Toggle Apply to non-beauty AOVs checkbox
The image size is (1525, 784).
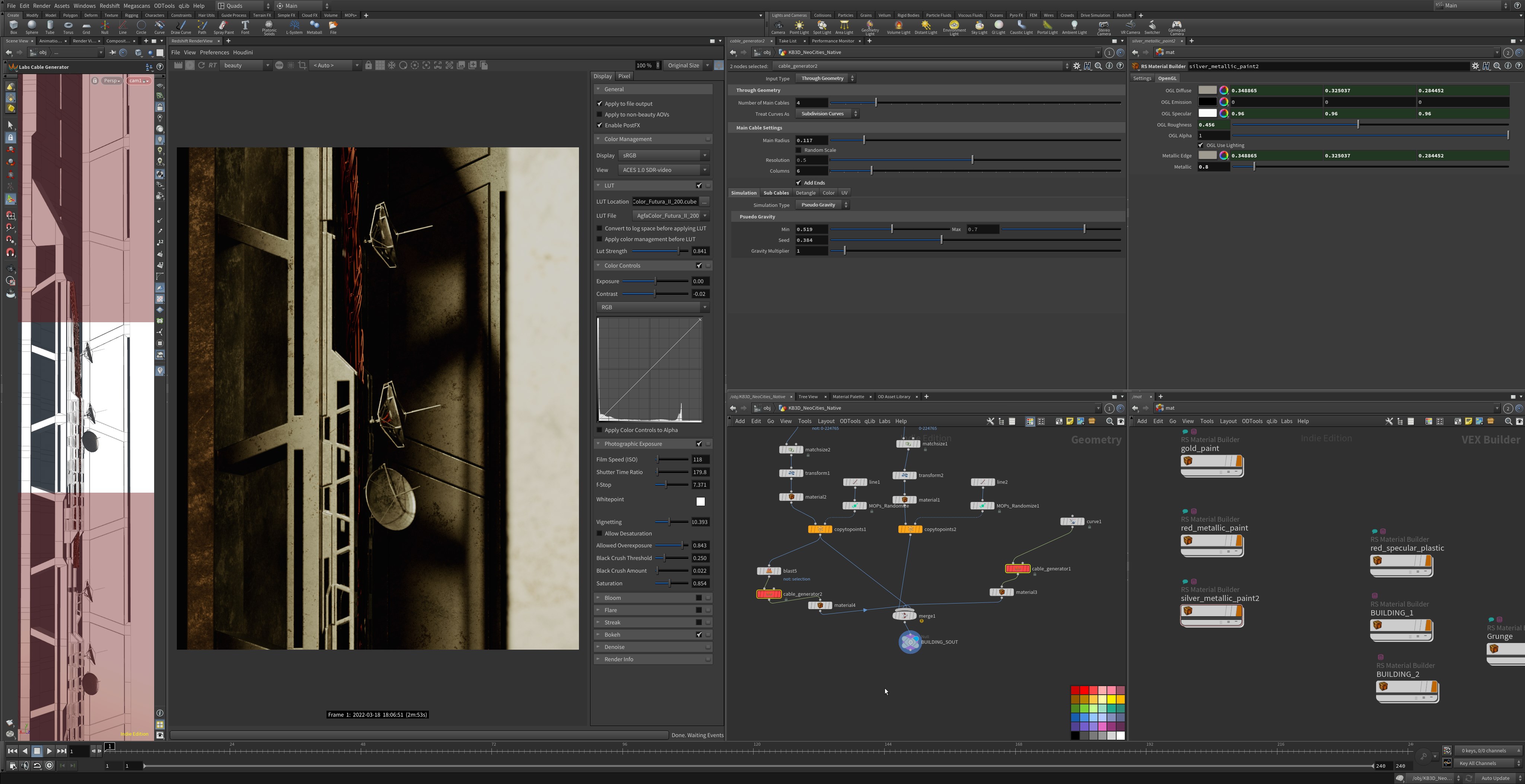600,115
